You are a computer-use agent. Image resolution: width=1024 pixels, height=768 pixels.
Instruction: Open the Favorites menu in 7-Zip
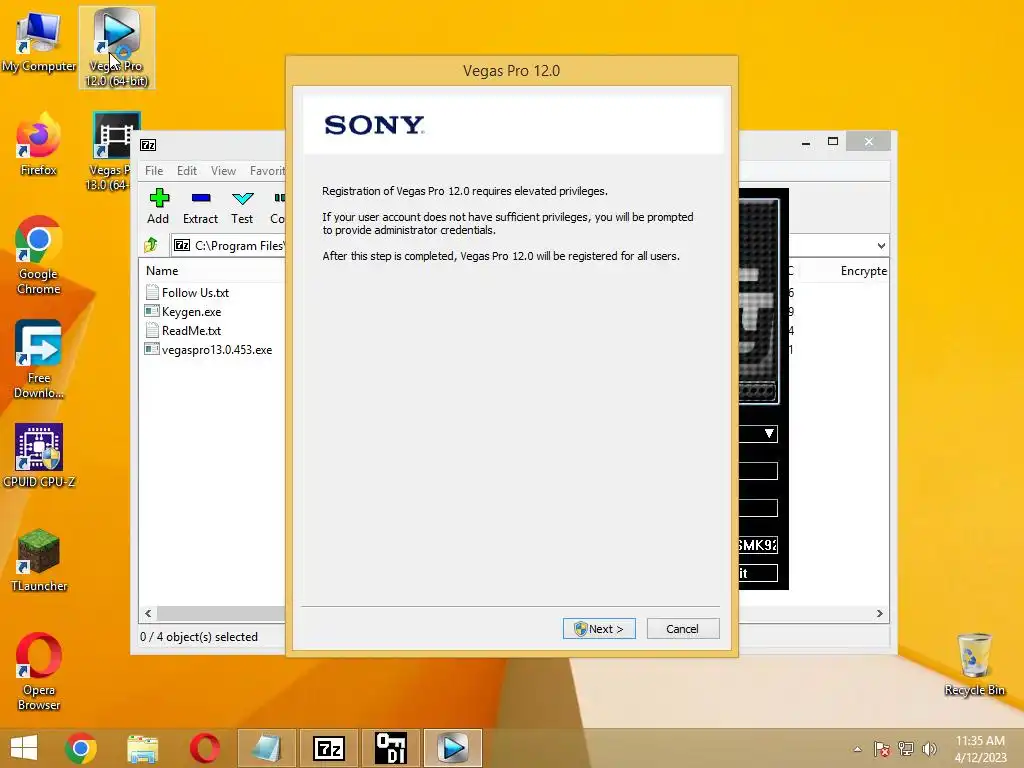pos(266,170)
